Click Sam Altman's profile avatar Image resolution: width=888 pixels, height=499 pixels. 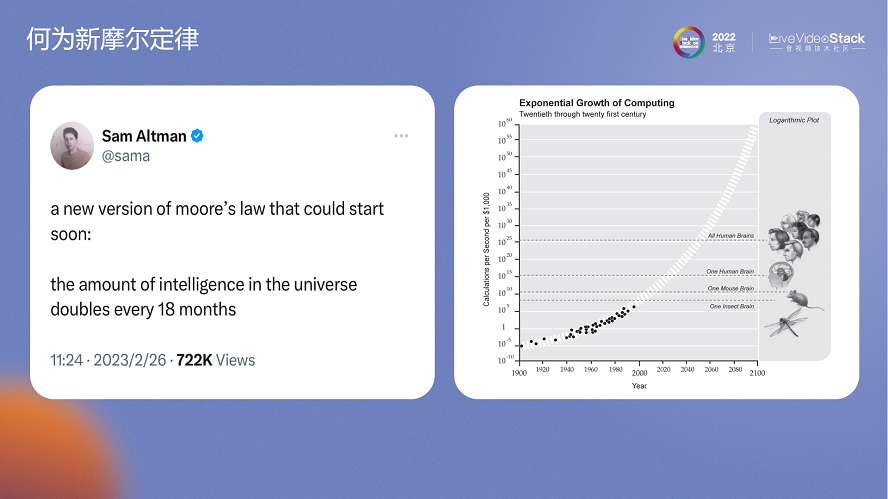[72, 145]
